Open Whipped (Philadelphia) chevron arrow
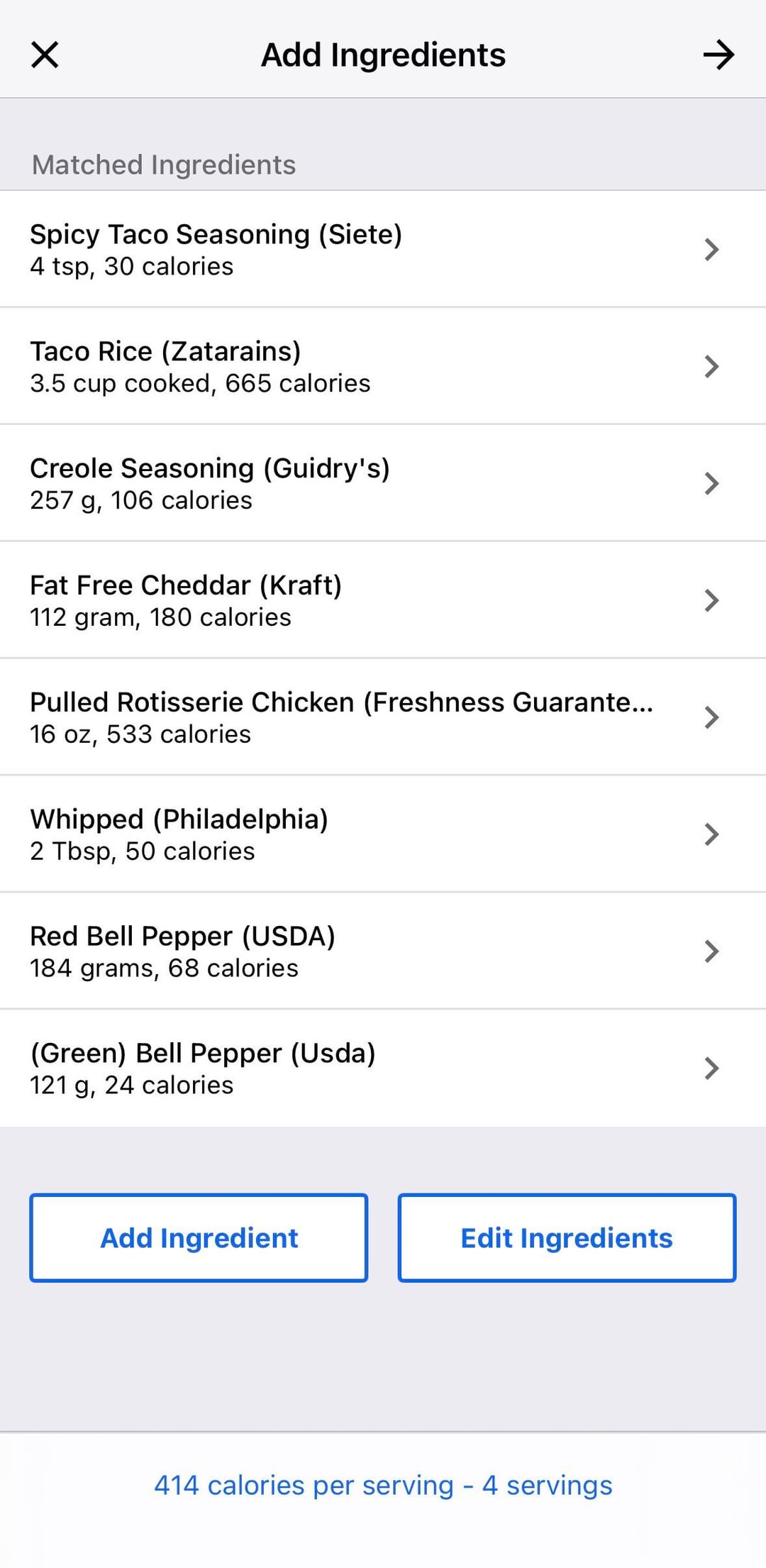This screenshot has width=766, height=1568. point(711,834)
